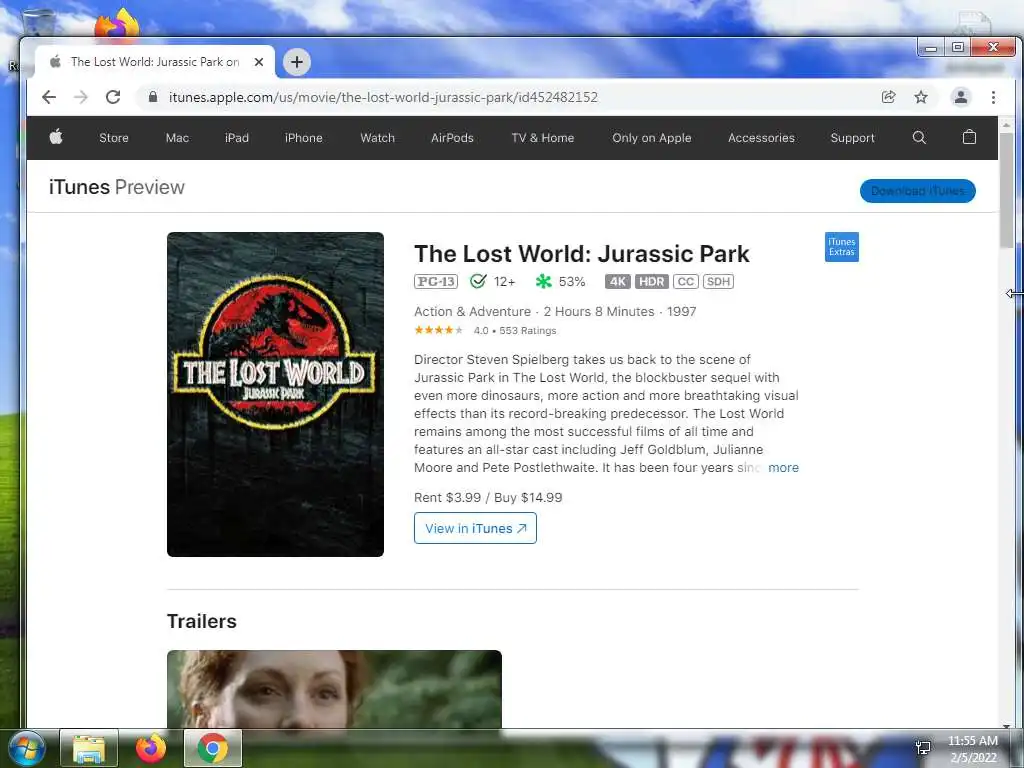The image size is (1024, 768).
Task: Open the Support menu item
Action: point(852,138)
